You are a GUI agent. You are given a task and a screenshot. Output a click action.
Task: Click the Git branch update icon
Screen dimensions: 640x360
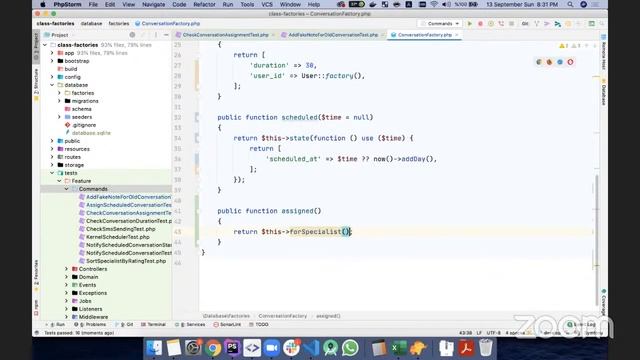click(537, 24)
